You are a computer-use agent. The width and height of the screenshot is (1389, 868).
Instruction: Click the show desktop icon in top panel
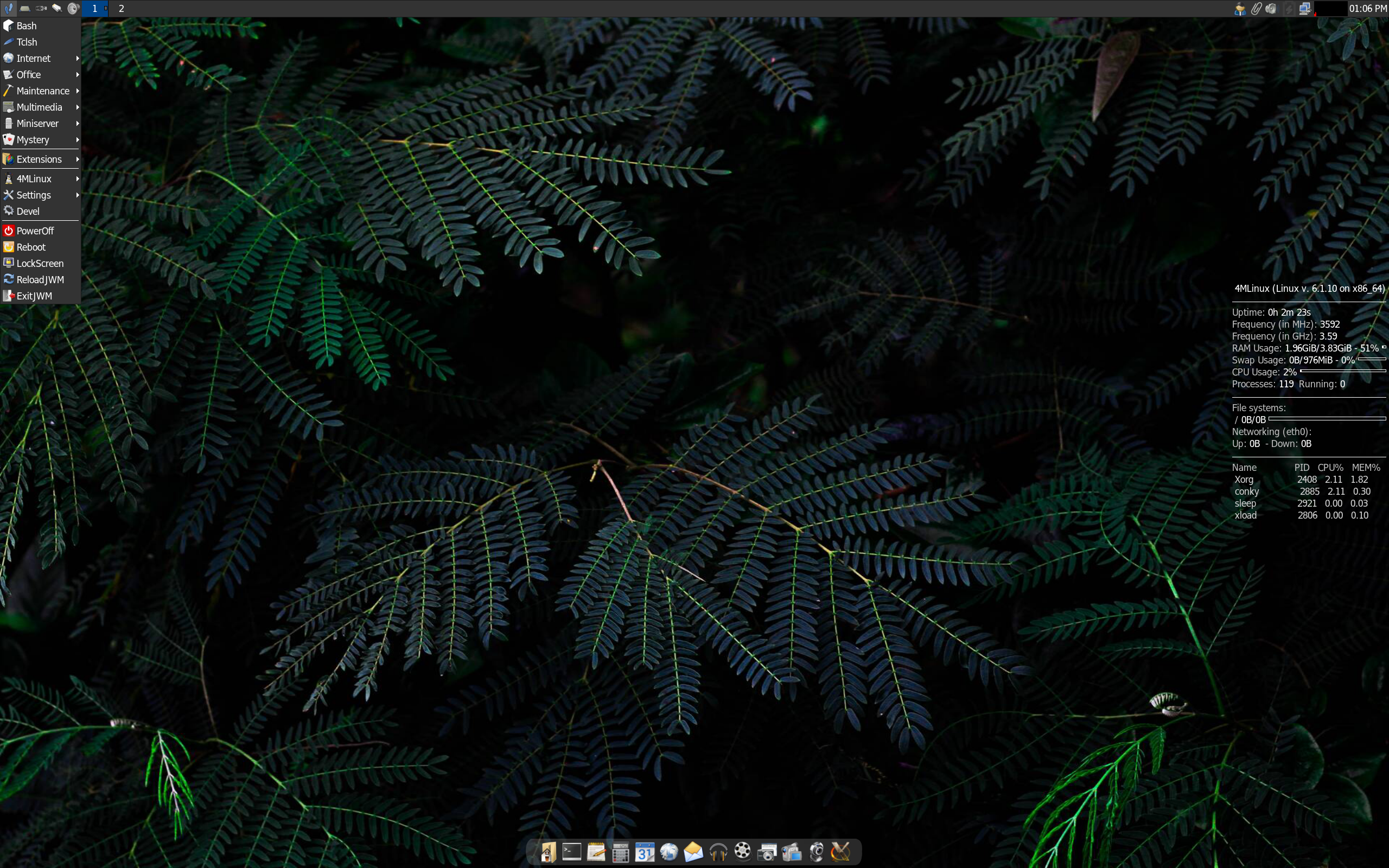[24, 8]
